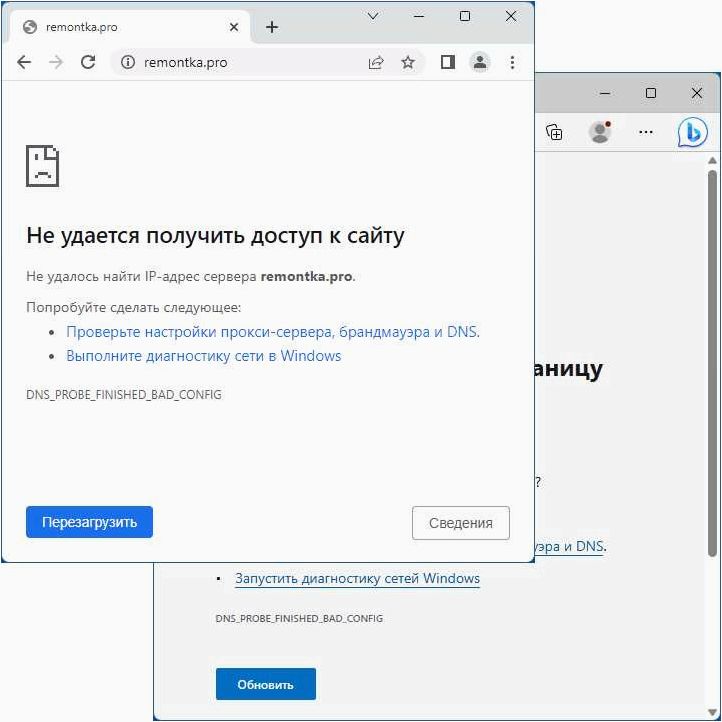Minimize the Chrome window
Viewport: 722px width, 722px height.
(419, 17)
